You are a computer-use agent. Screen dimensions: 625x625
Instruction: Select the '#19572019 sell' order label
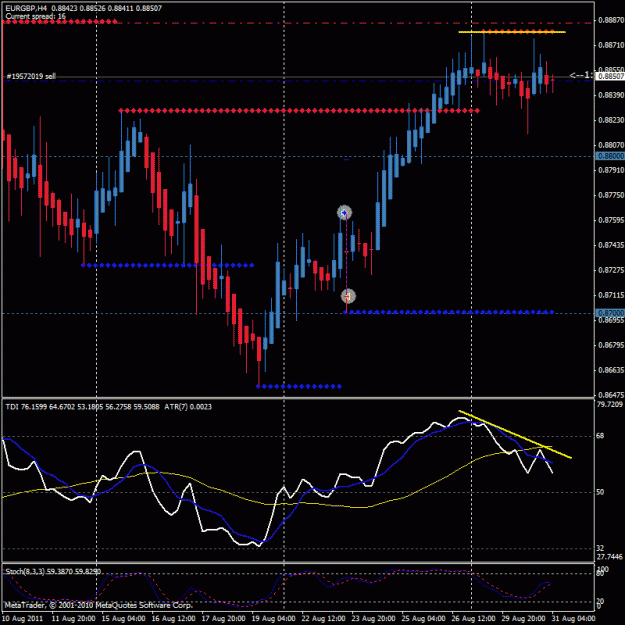click(31, 76)
